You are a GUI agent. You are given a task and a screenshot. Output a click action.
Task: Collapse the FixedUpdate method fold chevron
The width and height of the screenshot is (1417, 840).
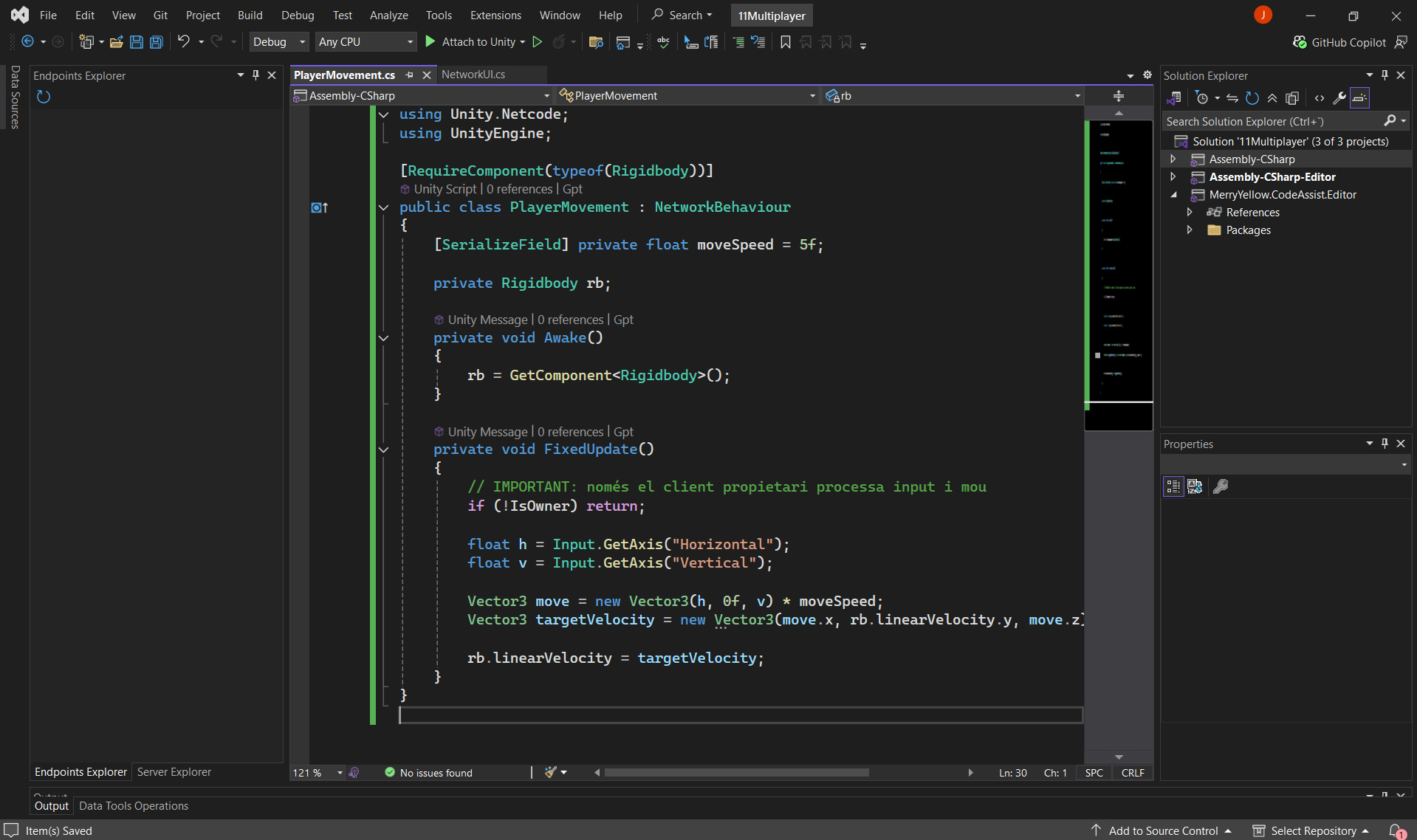(x=383, y=450)
